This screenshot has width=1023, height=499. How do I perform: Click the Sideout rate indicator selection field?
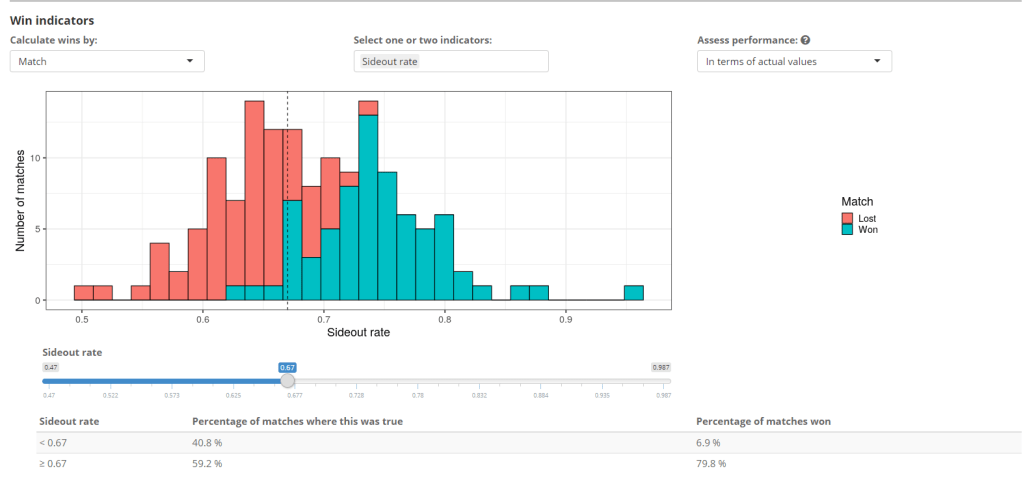[x=450, y=61]
